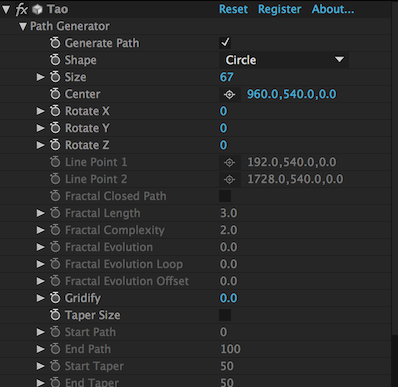
Task: Expand the End Path property
Action: (x=40, y=349)
